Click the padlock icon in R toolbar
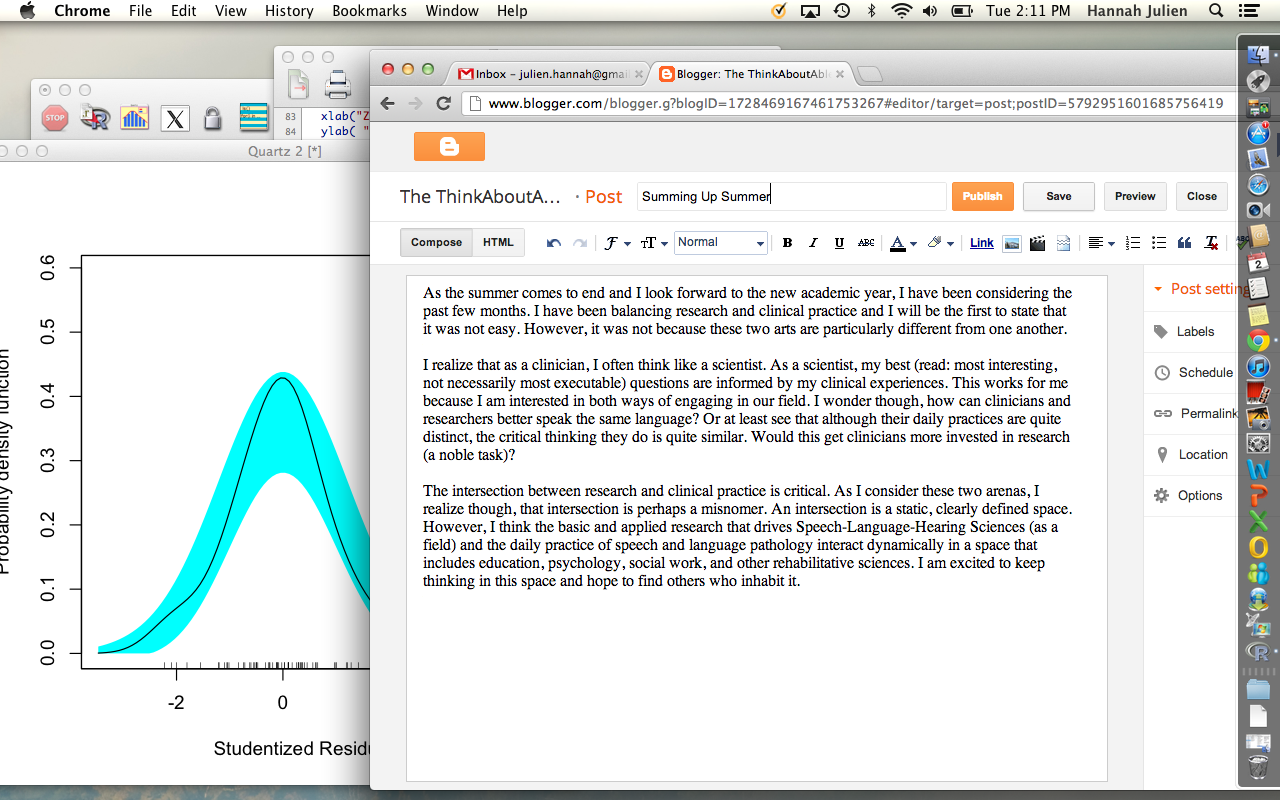Screen dimensions: 1280x800 213,118
